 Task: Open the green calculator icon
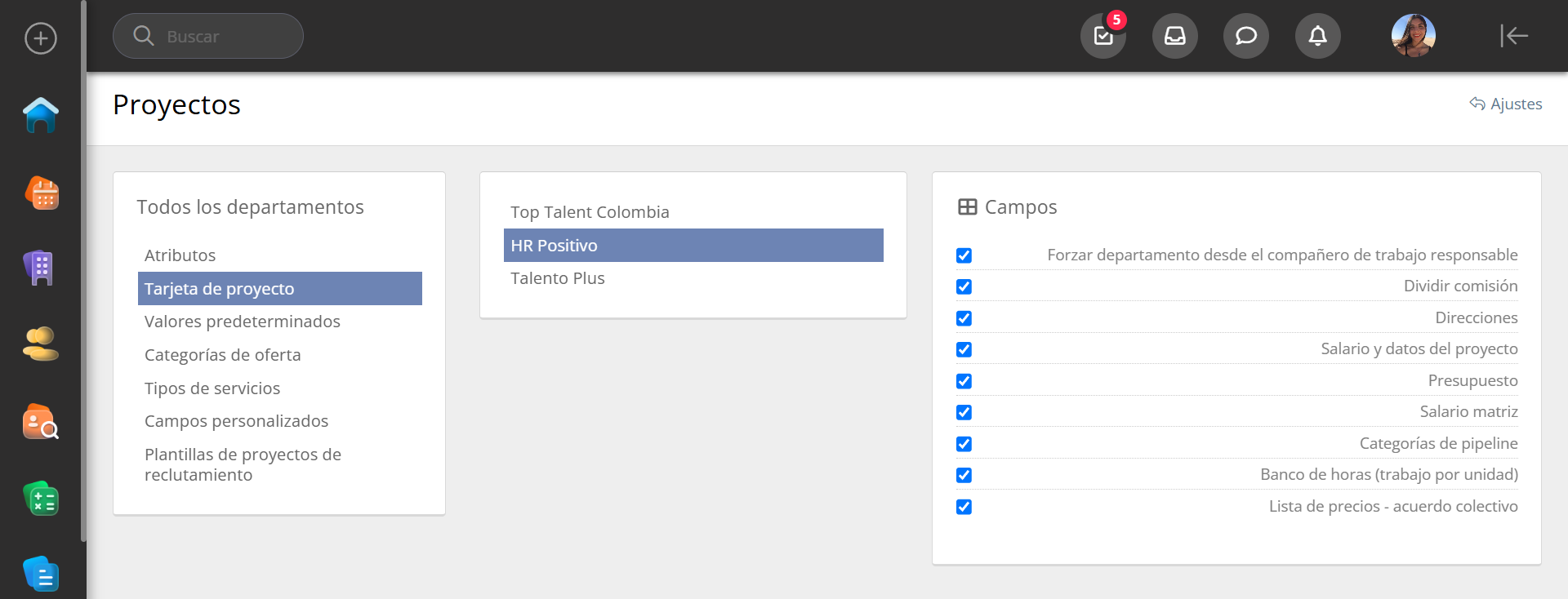pyautogui.click(x=41, y=499)
